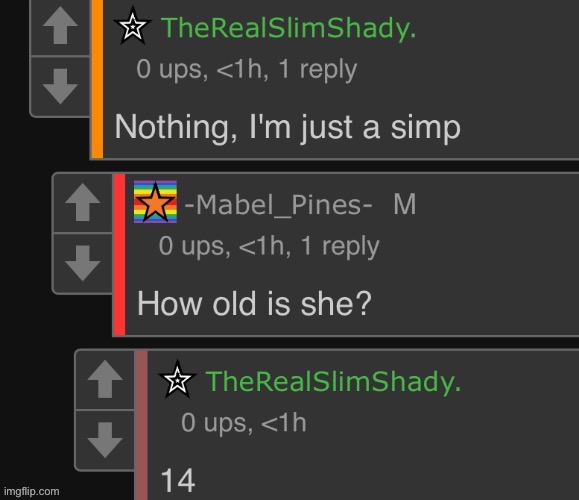The width and height of the screenshot is (579, 500).
Task: Upvote the "14" reply comment
Action: tap(105, 379)
